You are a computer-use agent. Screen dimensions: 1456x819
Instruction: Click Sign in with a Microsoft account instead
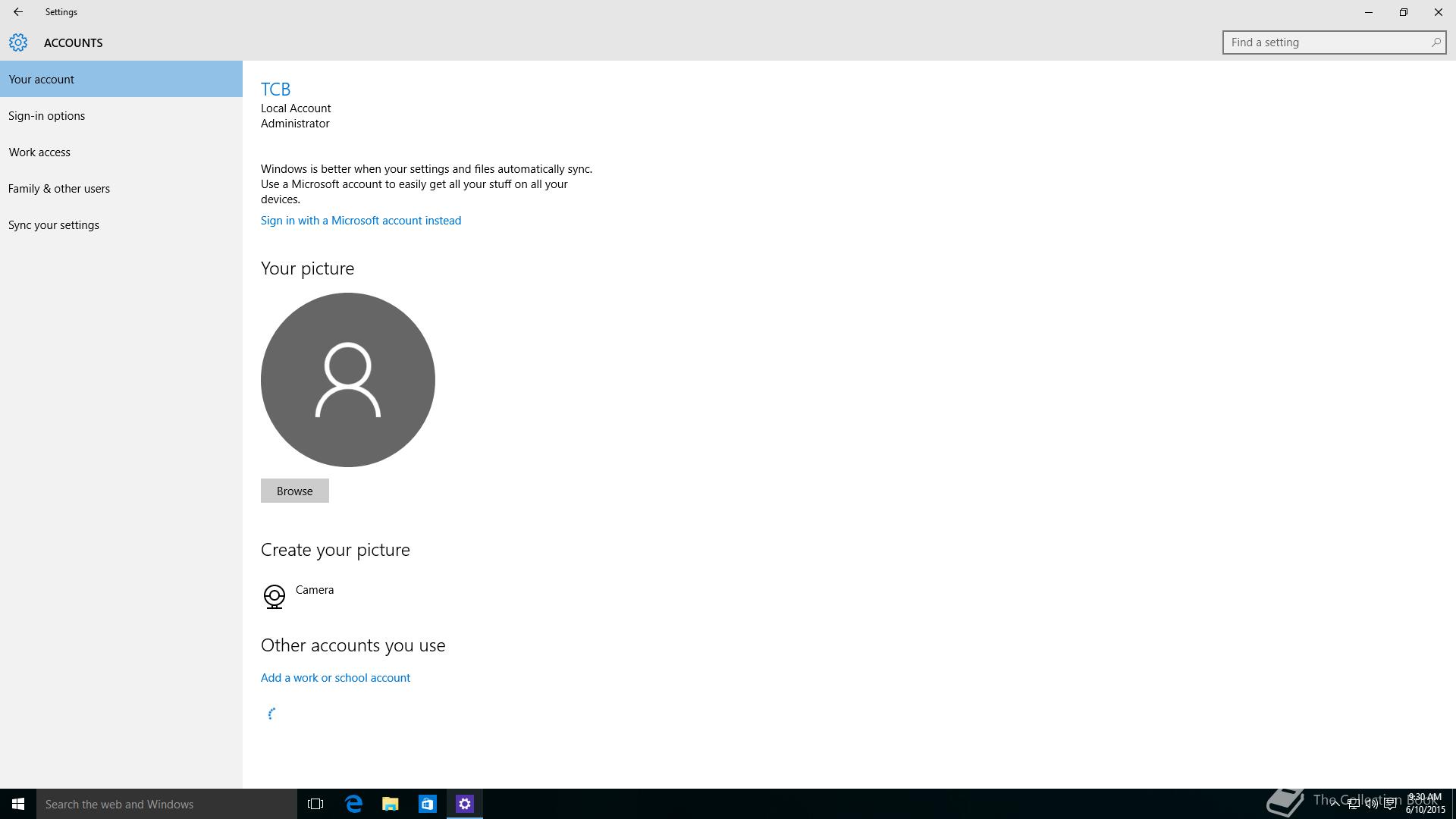pos(361,221)
